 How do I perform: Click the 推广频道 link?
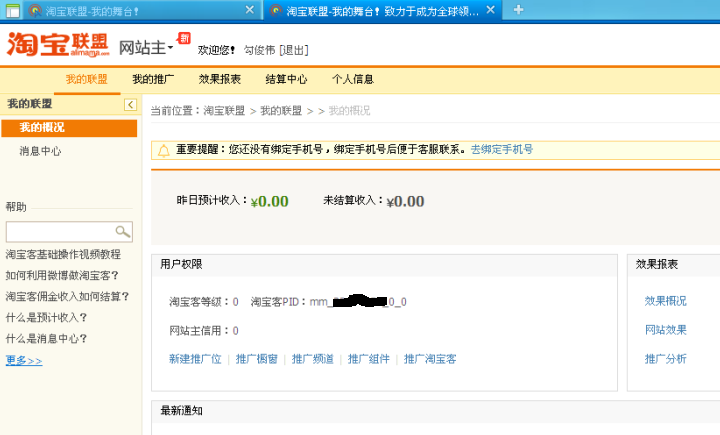313,359
